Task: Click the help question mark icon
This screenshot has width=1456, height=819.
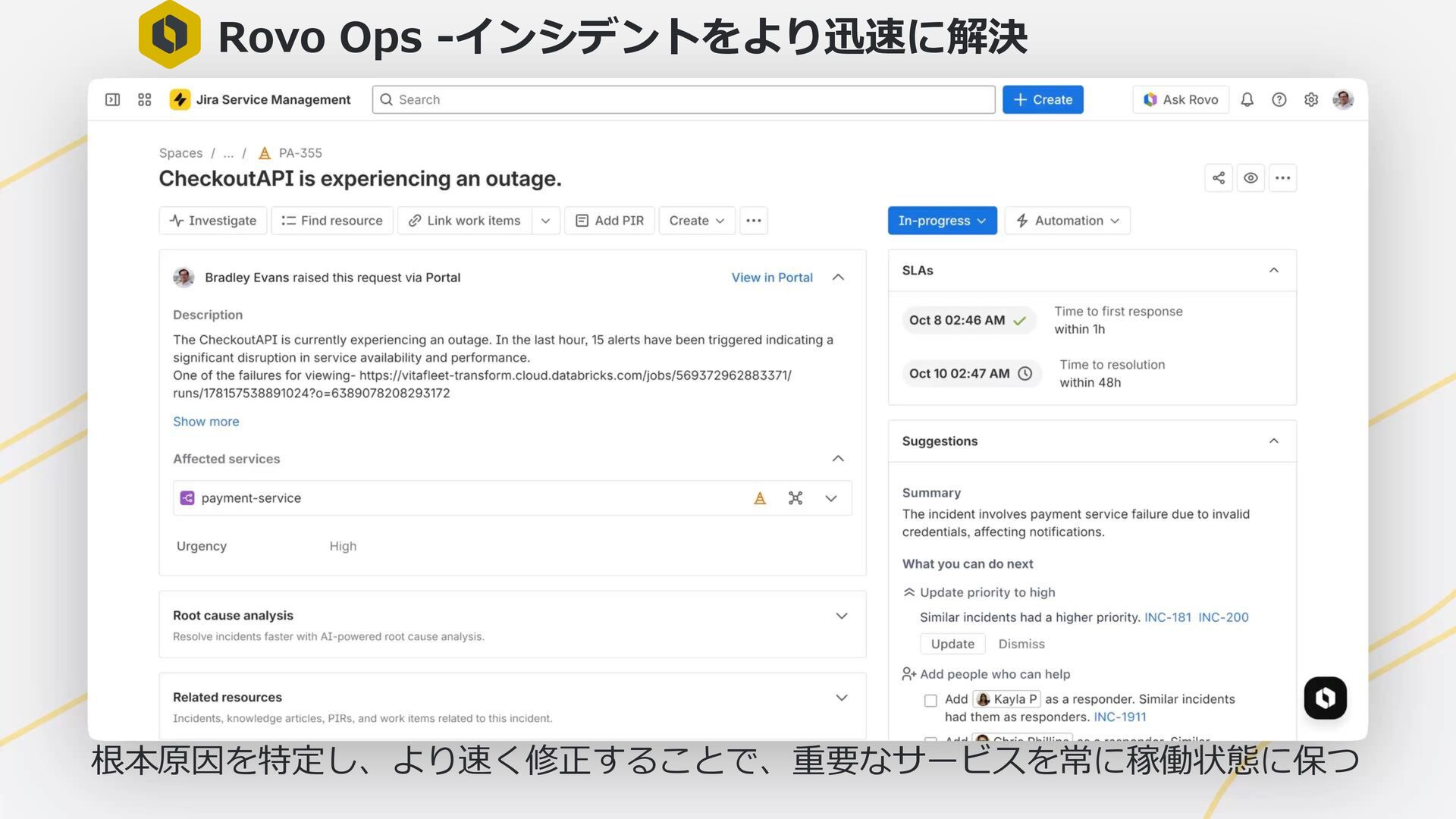Action: click(1279, 99)
